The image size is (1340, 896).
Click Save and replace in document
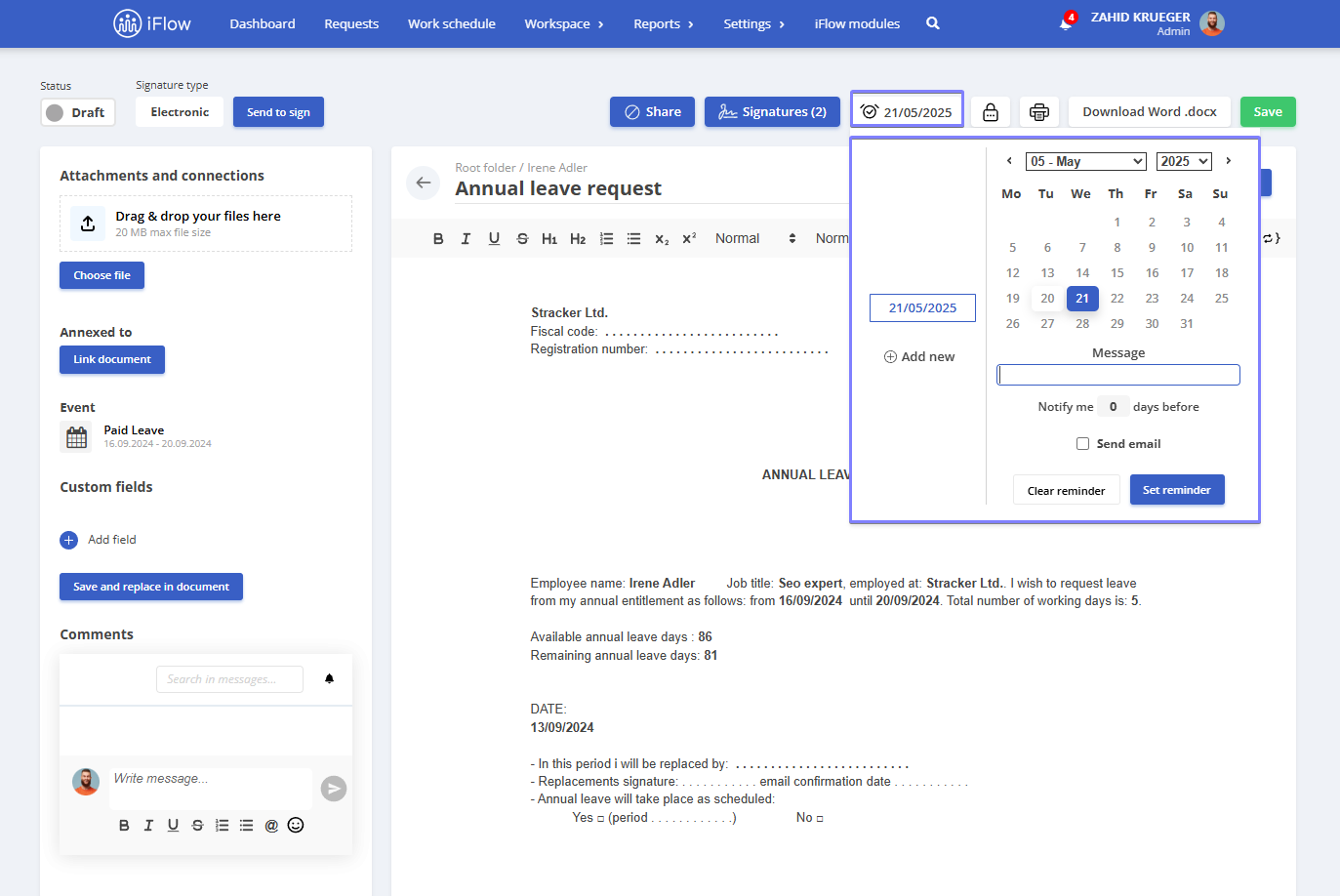(x=151, y=587)
